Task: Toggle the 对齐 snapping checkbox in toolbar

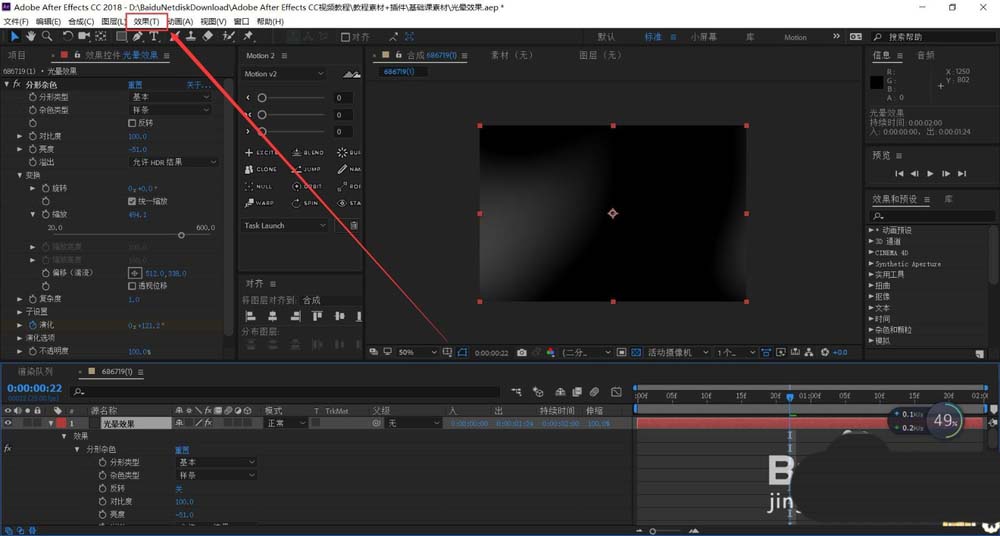Action: (x=345, y=37)
